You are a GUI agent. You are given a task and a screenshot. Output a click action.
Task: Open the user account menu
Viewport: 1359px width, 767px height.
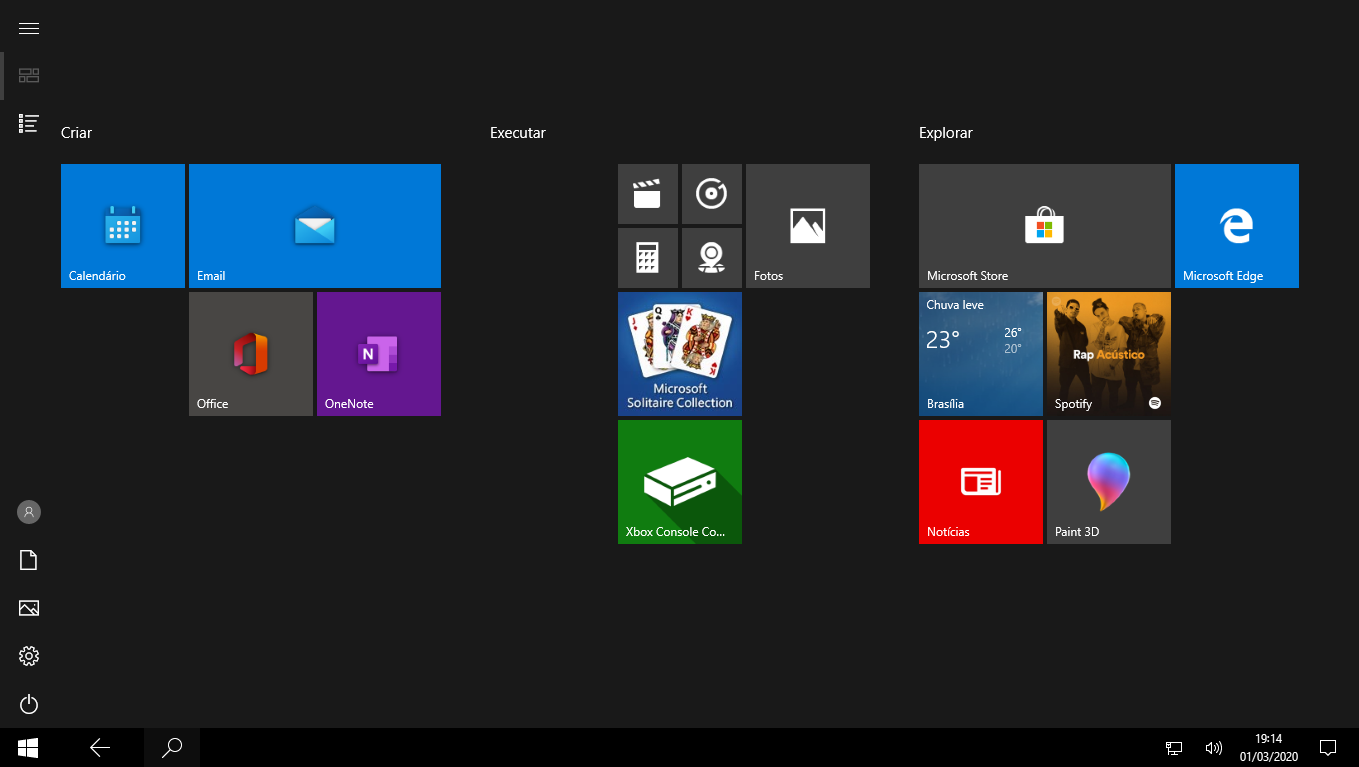click(29, 512)
